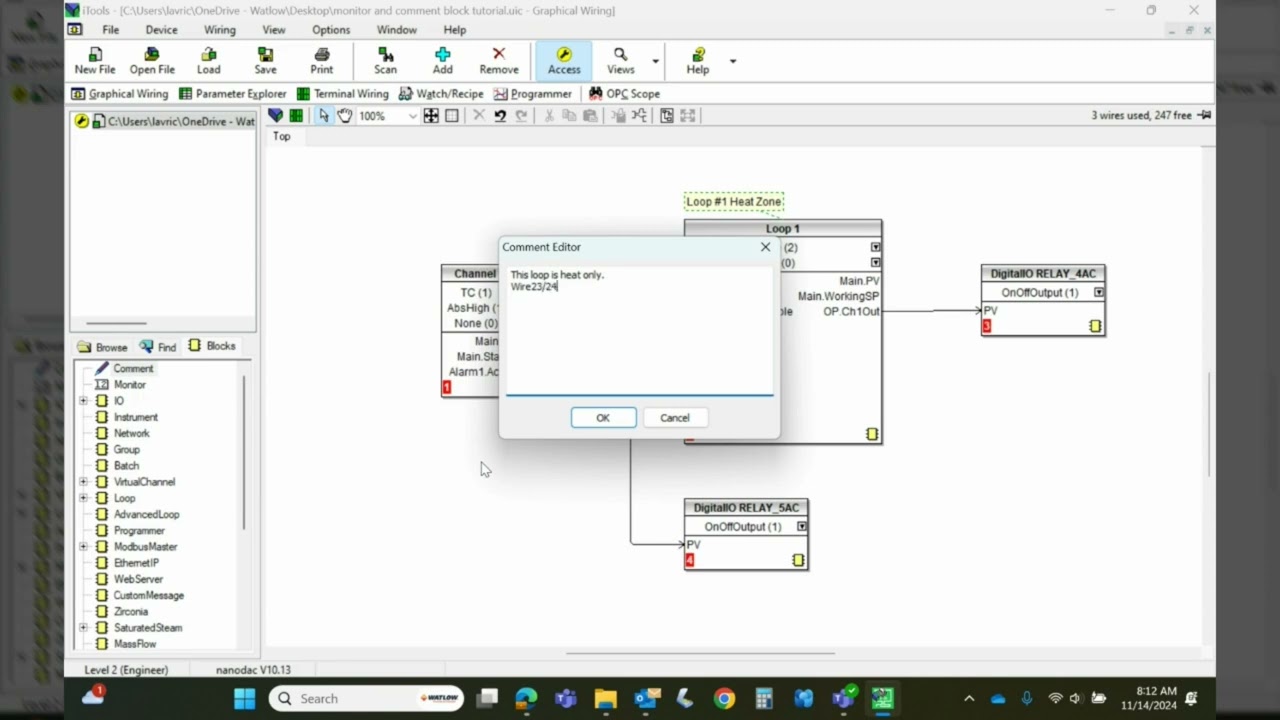Viewport: 1280px width, 720px height.
Task: Open the Window menu
Action: (397, 30)
